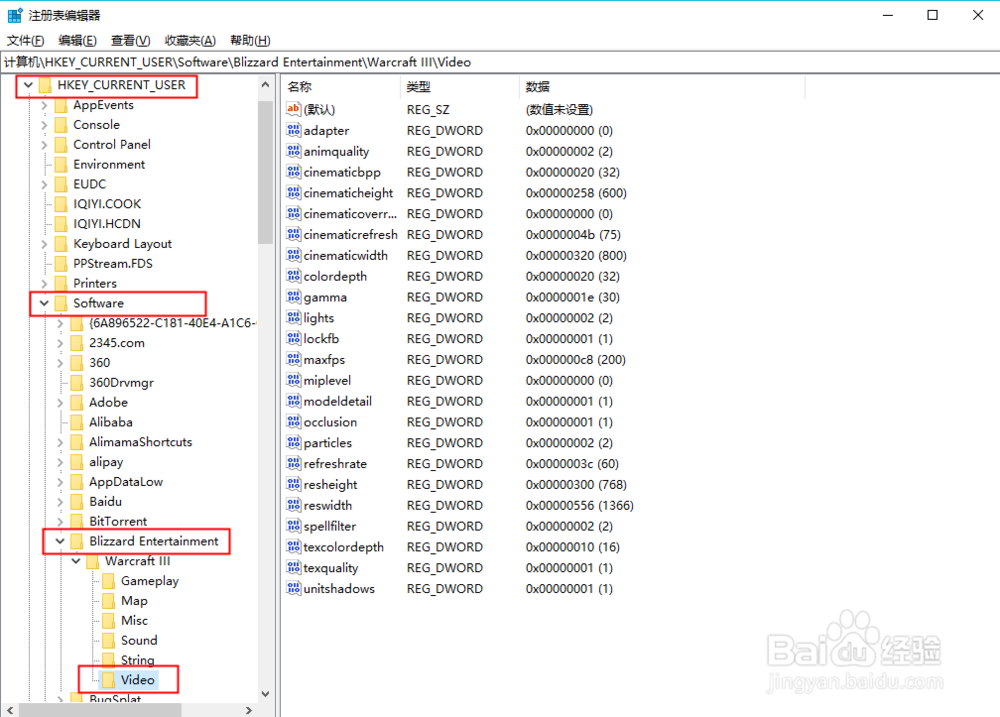Click the particles DWORD value icon
This screenshot has height=717, width=1000.
(x=293, y=442)
